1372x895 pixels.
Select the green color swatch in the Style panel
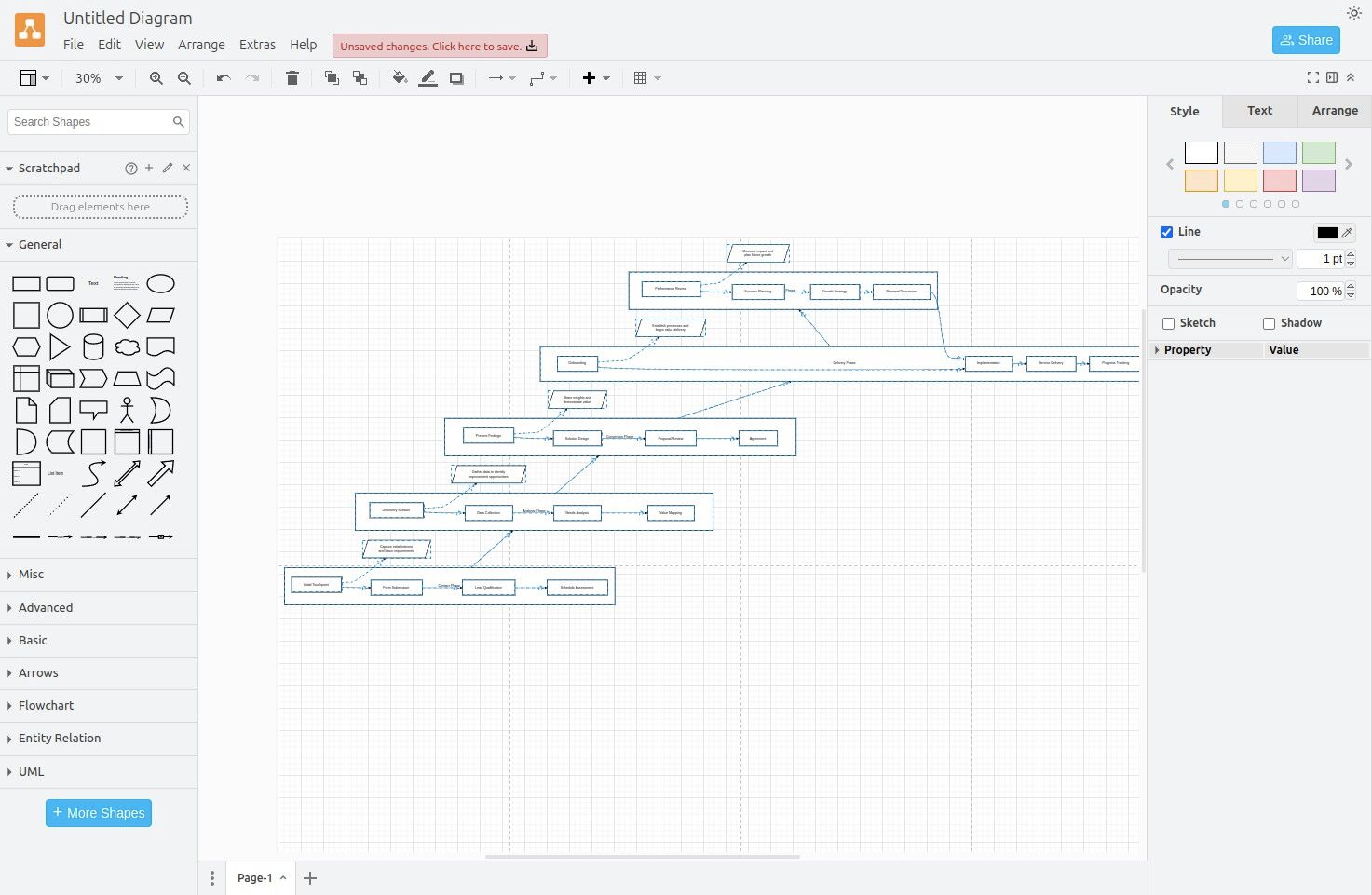coord(1318,152)
